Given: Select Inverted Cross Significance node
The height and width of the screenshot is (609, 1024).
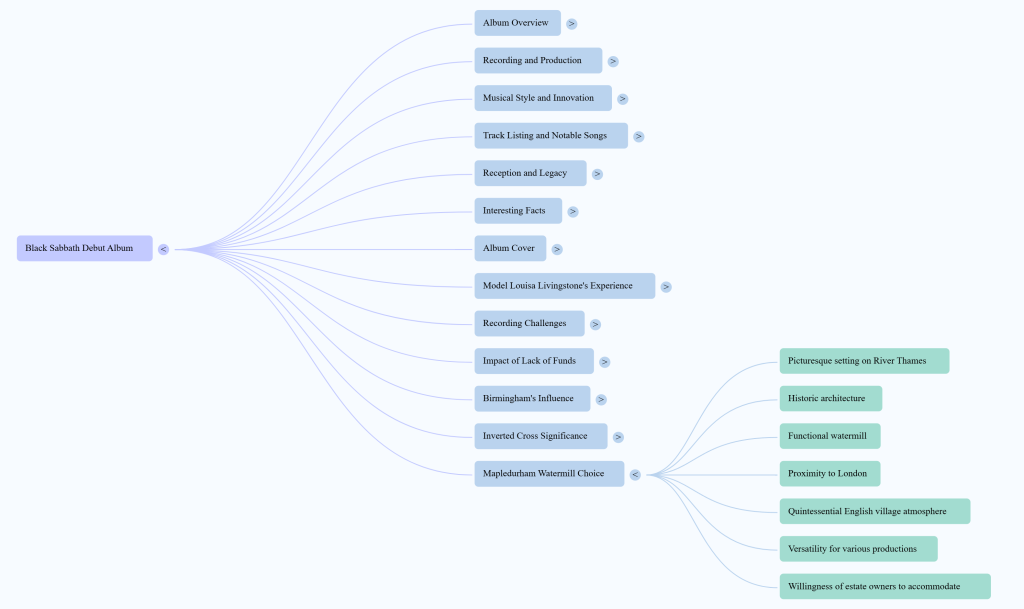Looking at the screenshot, I should click(541, 436).
